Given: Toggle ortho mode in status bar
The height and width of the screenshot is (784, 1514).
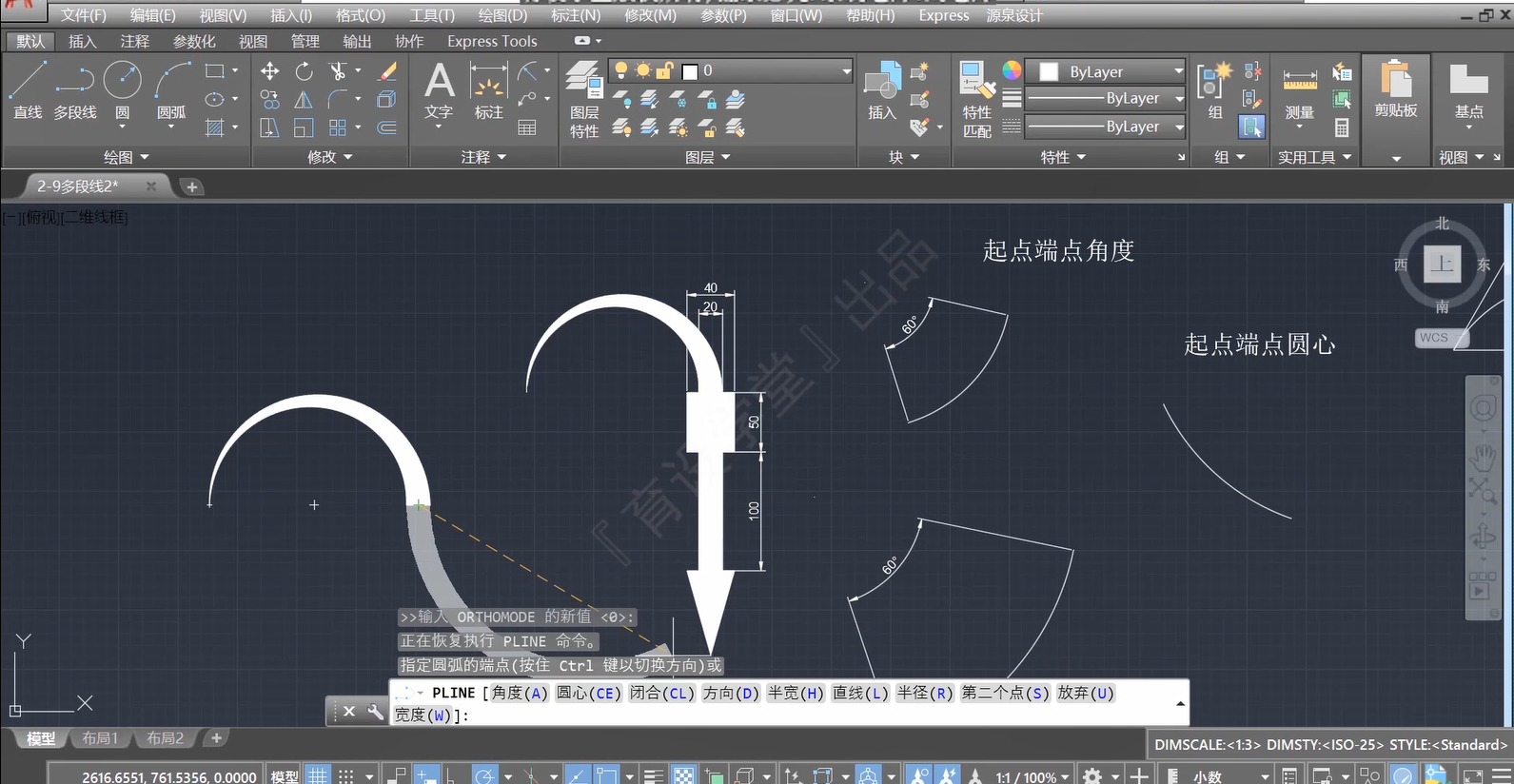Looking at the screenshot, I should (x=452, y=776).
